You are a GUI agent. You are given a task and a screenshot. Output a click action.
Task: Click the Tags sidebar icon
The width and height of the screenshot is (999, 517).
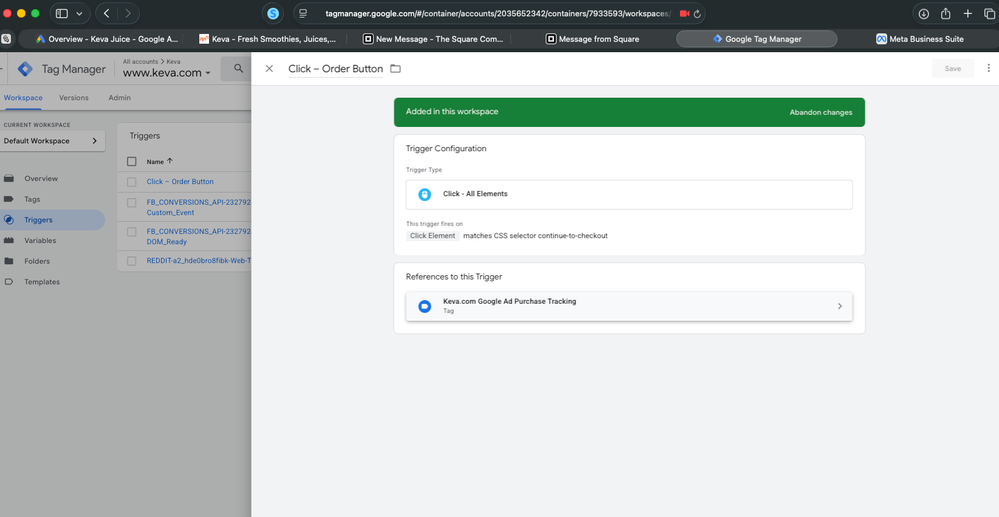[9, 199]
